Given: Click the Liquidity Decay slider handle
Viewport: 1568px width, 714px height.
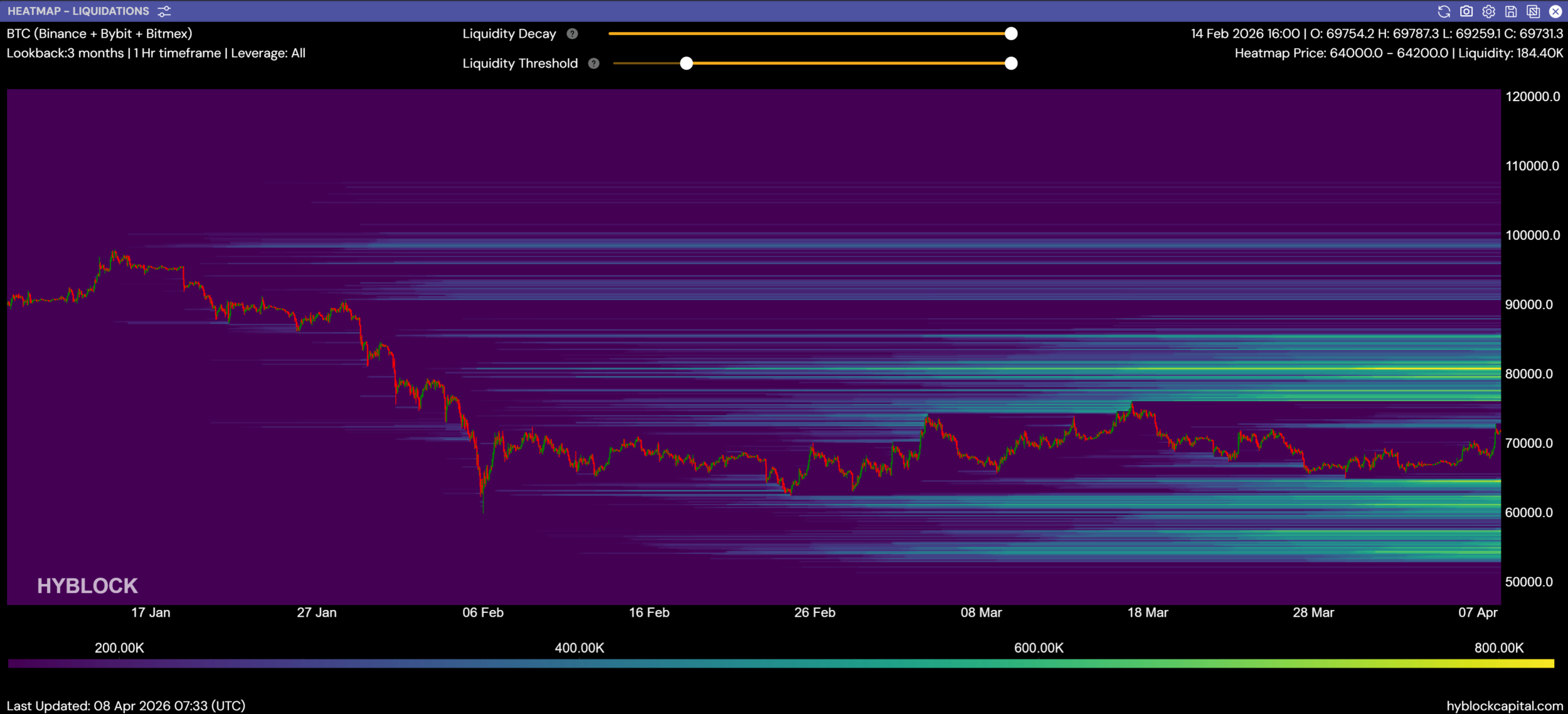Looking at the screenshot, I should [x=1011, y=34].
